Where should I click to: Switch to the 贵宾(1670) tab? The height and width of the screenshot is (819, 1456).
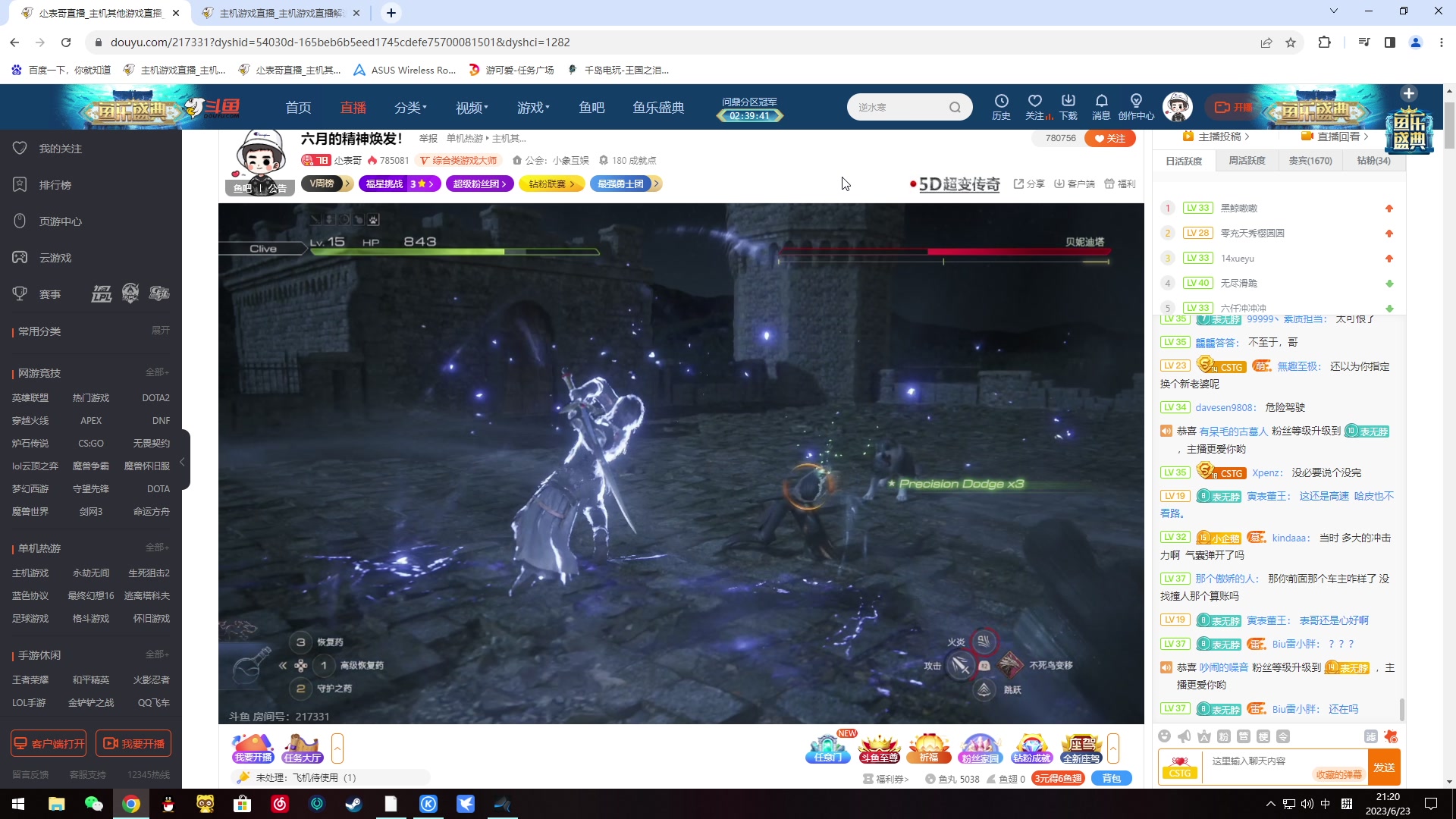(x=1310, y=161)
